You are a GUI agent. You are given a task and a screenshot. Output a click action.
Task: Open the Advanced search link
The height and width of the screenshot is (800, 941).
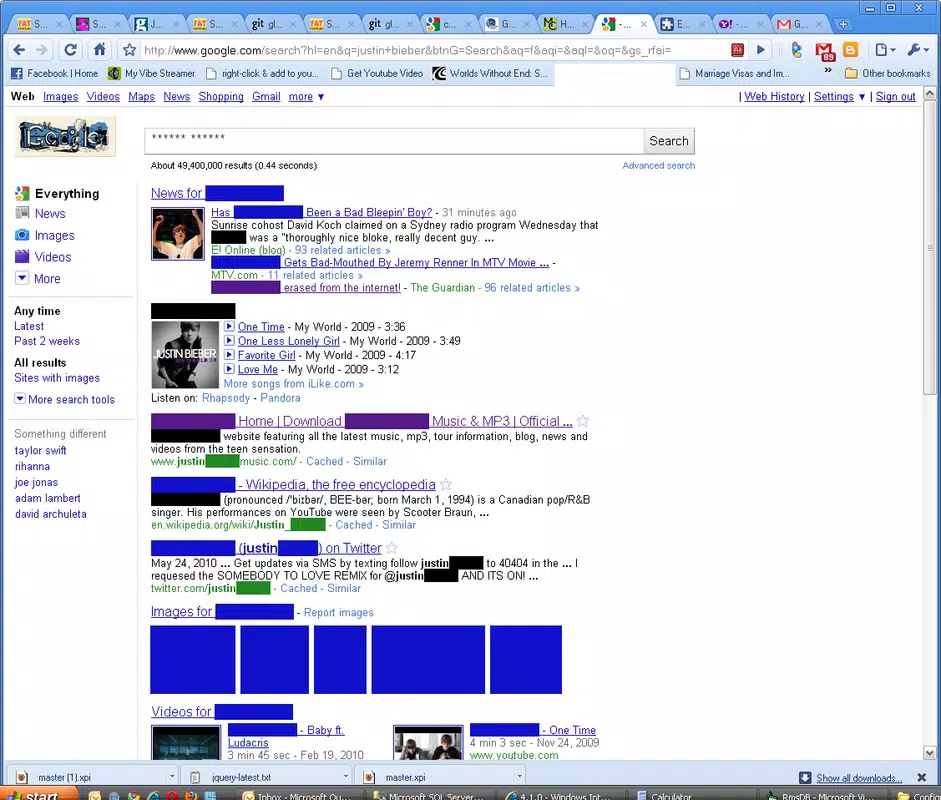[x=658, y=166]
